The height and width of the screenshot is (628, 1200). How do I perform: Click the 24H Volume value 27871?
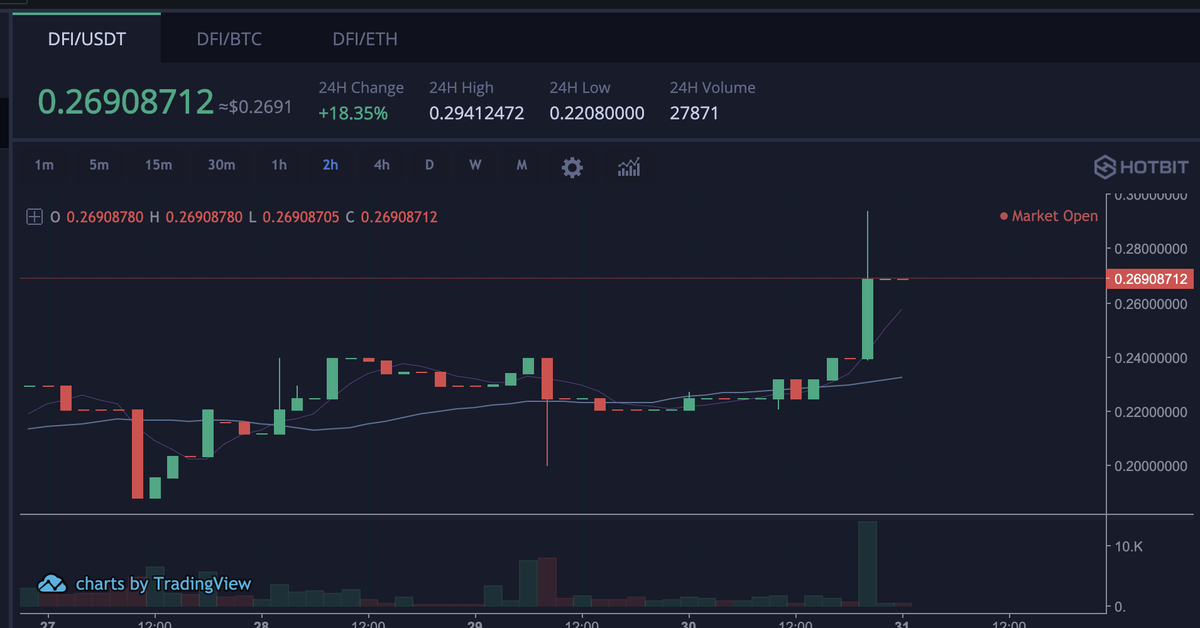coord(694,113)
